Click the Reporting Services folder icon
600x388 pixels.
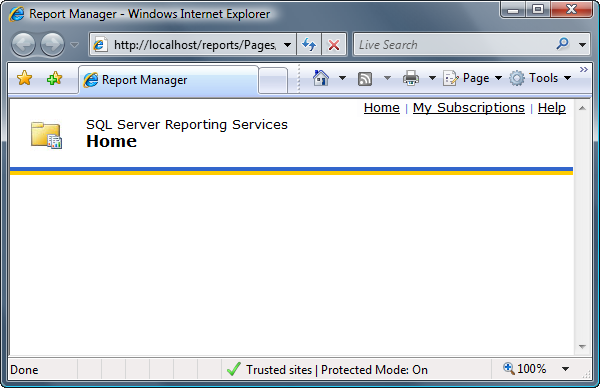click(46, 135)
